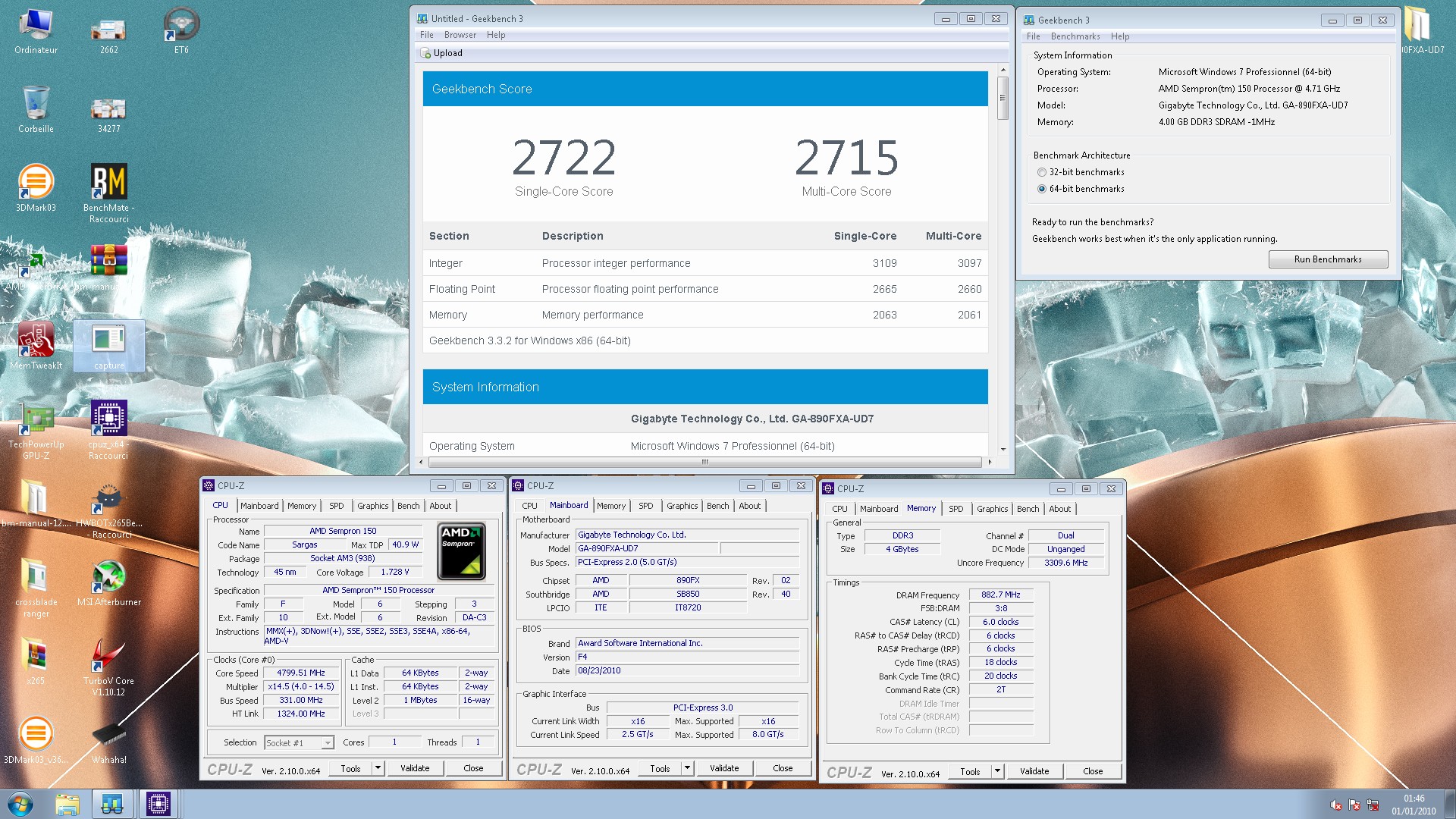Image resolution: width=1456 pixels, height=819 pixels.
Task: Click Close in the CPU-Z Mainboard window
Action: tap(783, 768)
